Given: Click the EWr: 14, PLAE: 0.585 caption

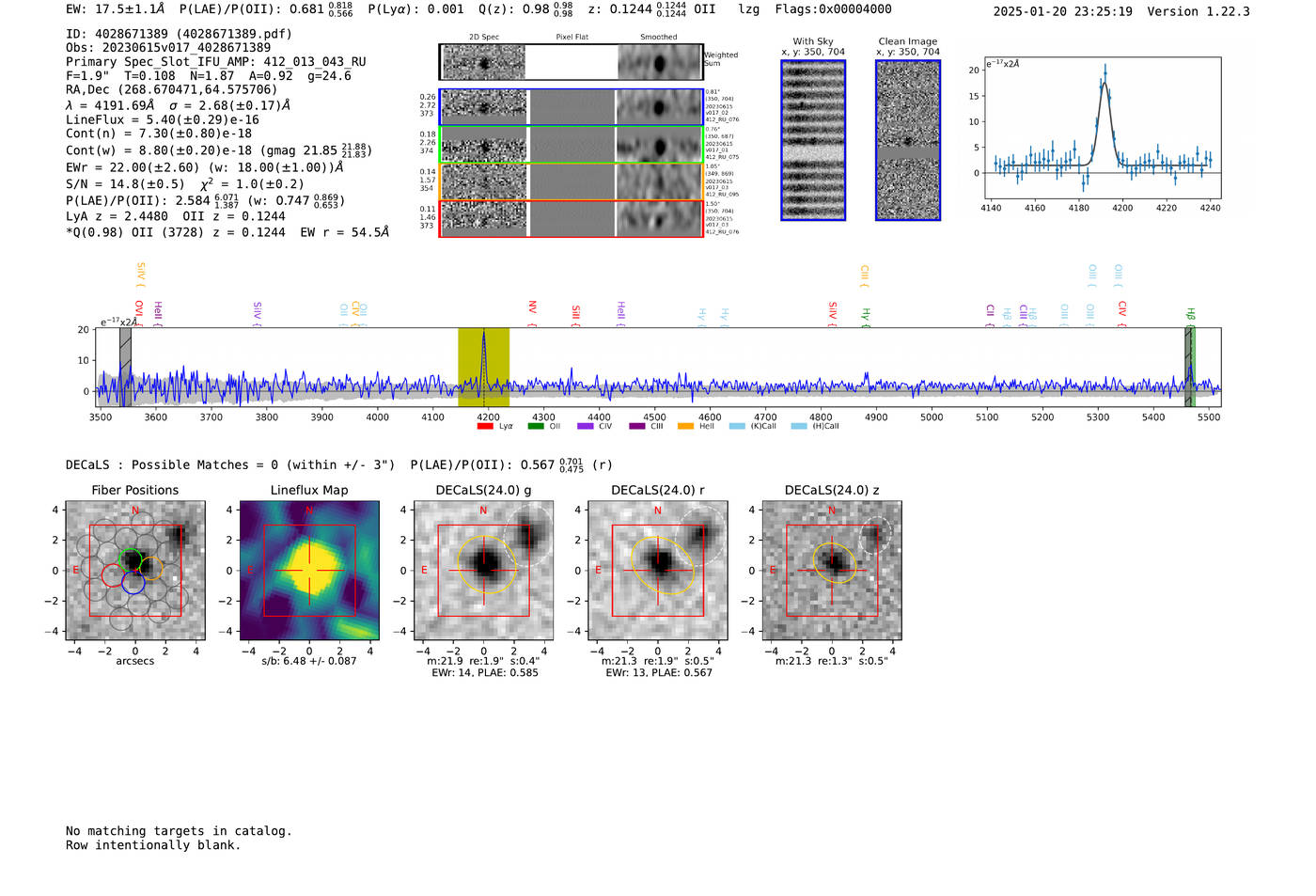Looking at the screenshot, I should (x=485, y=673).
